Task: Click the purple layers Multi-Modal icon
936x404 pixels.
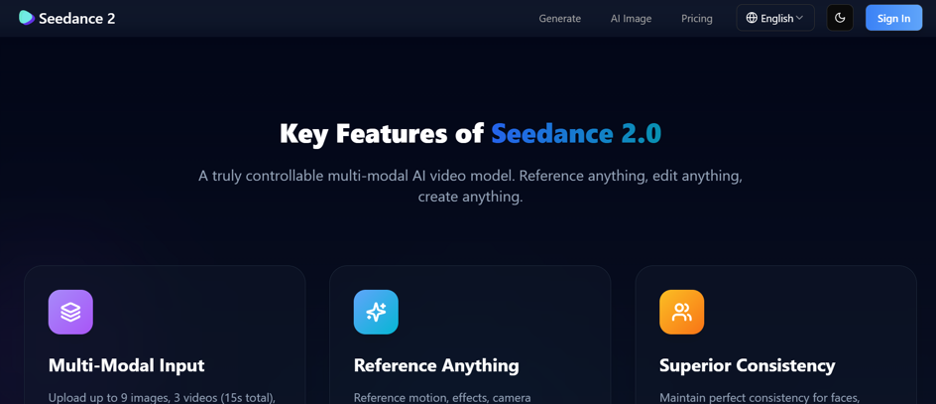Action: click(x=70, y=312)
